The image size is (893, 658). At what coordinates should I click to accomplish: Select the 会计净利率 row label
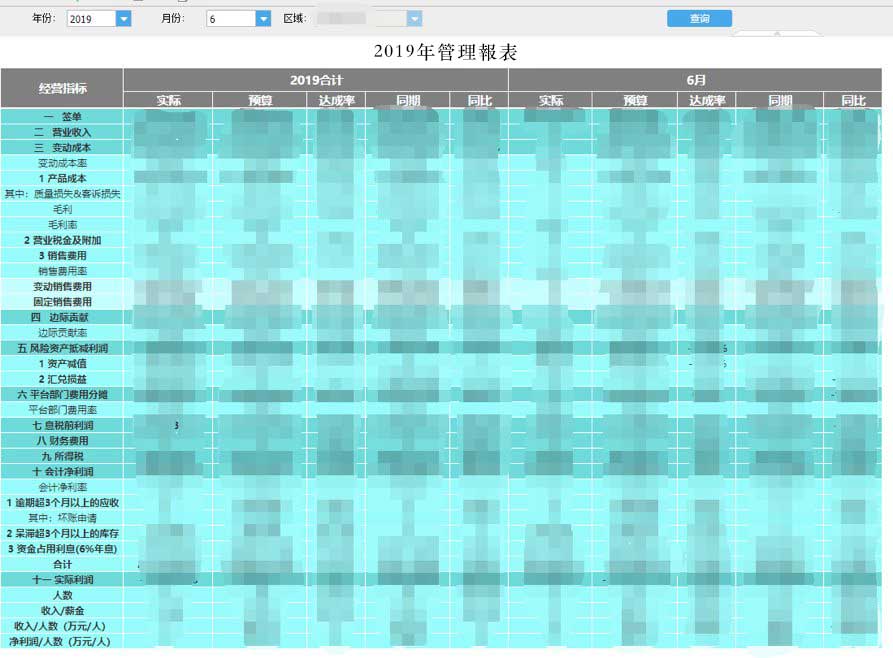click(62, 487)
